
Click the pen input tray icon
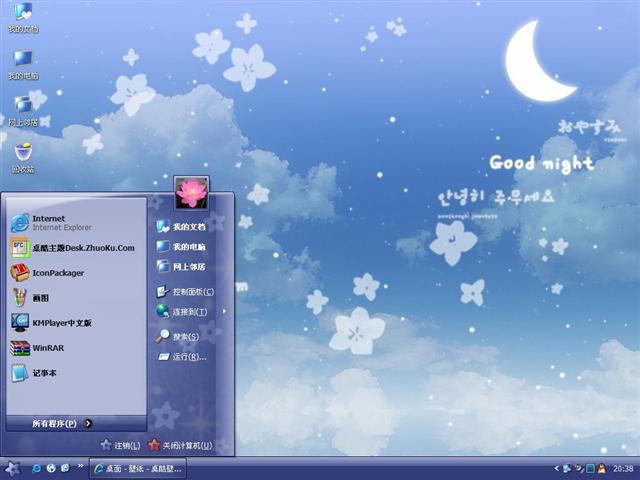tap(579, 469)
